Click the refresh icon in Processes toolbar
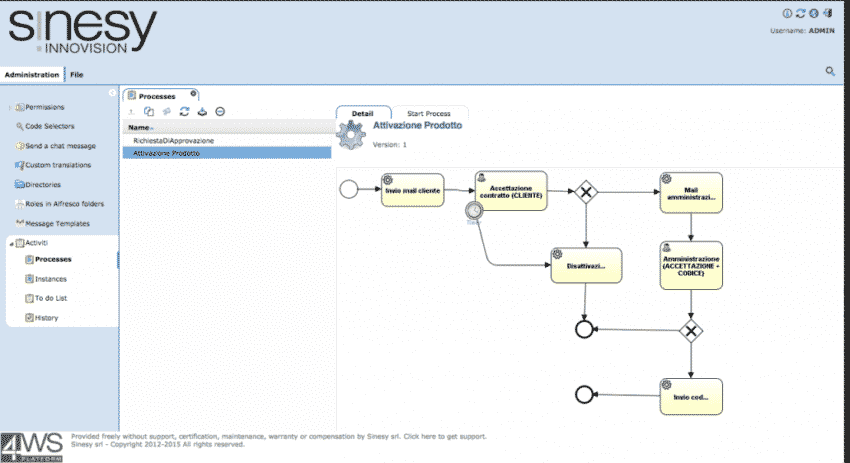Screen dimensions: 850x463 click(x=185, y=112)
